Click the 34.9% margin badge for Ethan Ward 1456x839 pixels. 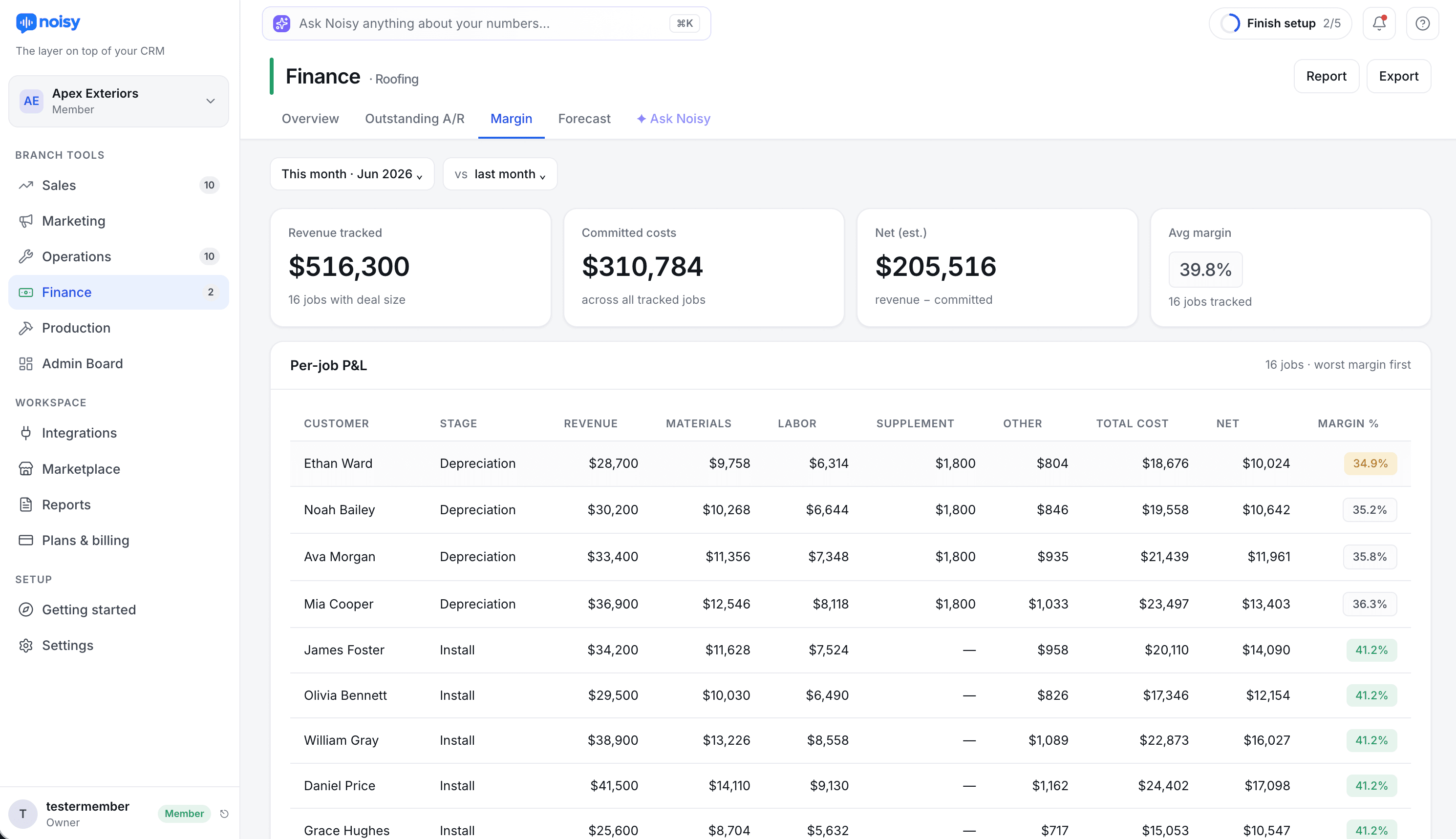point(1370,463)
